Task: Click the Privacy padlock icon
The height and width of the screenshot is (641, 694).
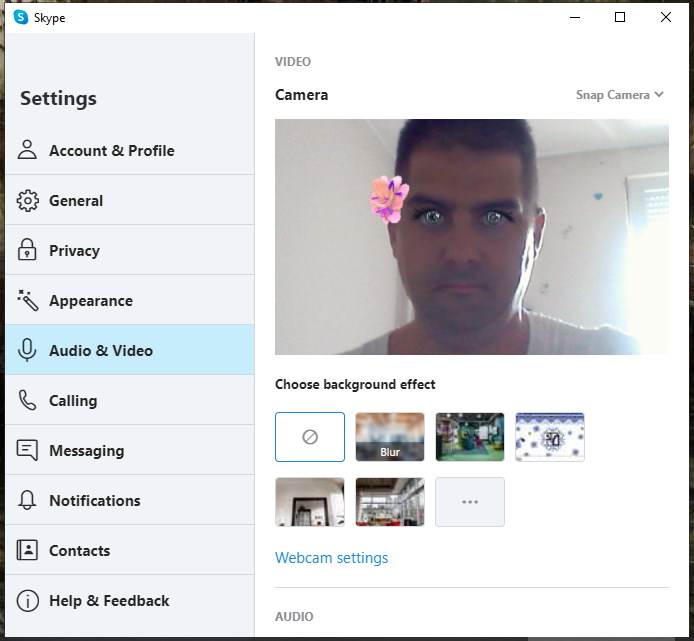Action: pos(28,250)
